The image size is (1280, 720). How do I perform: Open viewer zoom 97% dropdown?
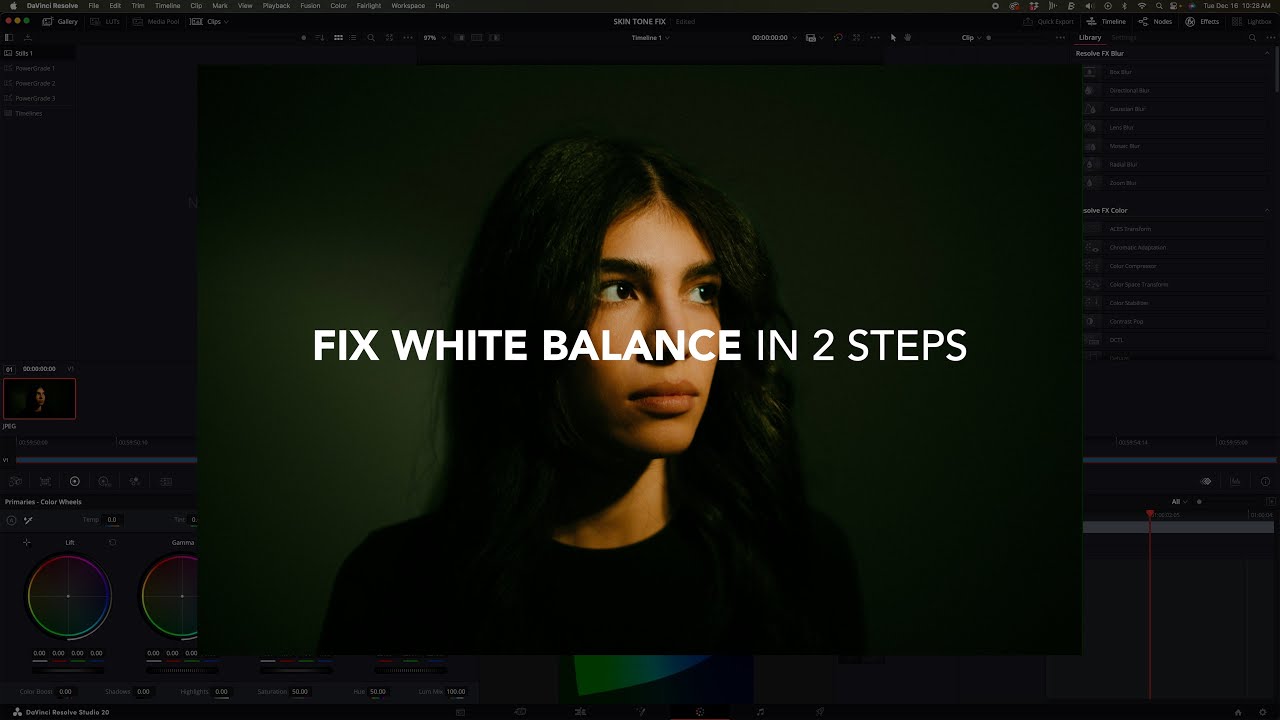[x=433, y=37]
